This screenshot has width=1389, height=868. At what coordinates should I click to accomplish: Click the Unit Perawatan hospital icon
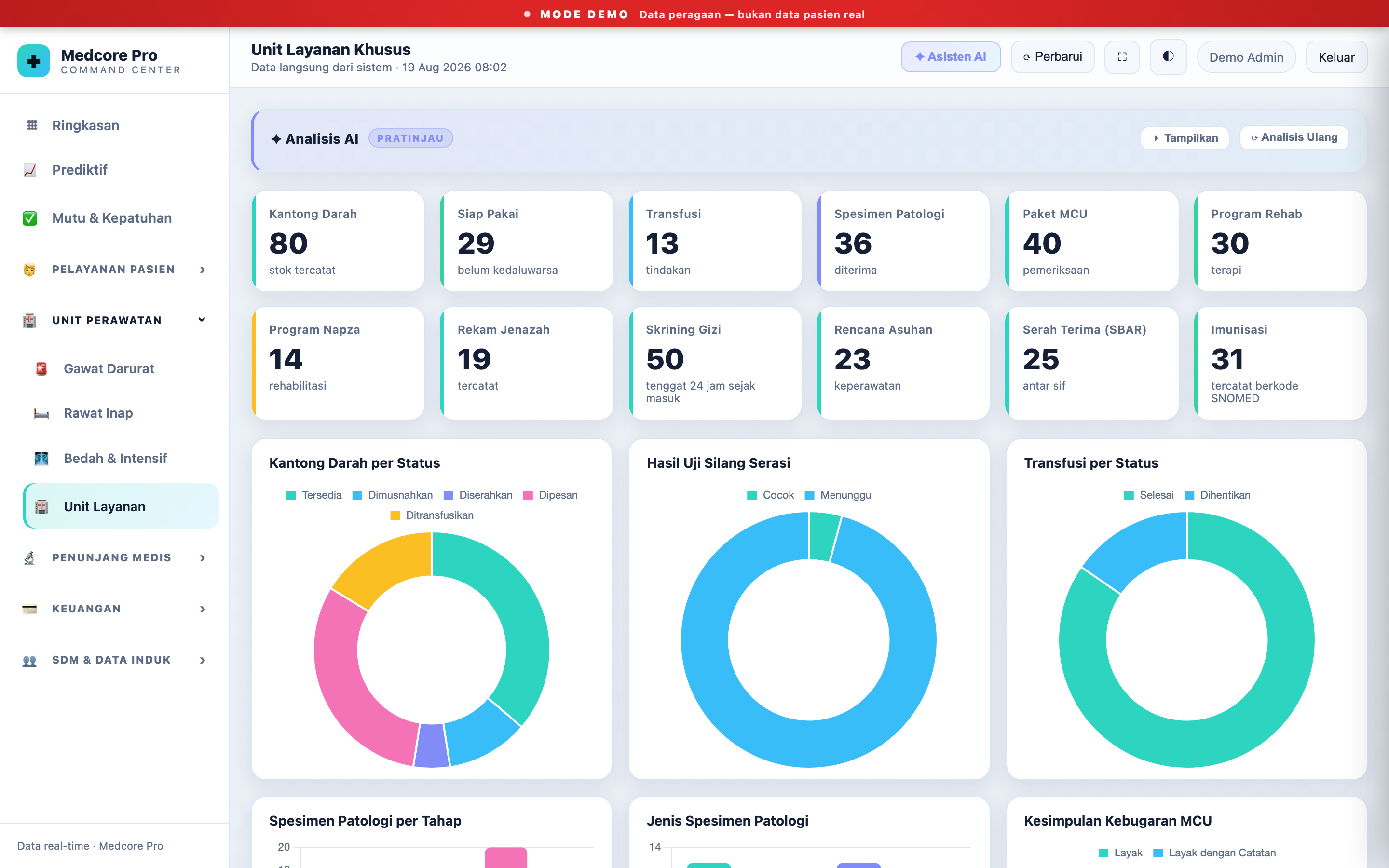pyautogui.click(x=29, y=320)
